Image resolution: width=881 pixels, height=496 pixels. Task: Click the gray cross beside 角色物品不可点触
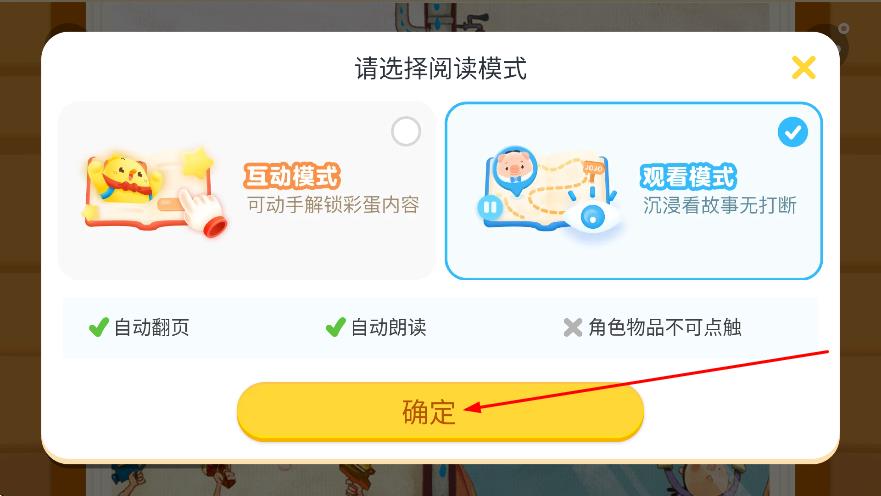tap(573, 327)
